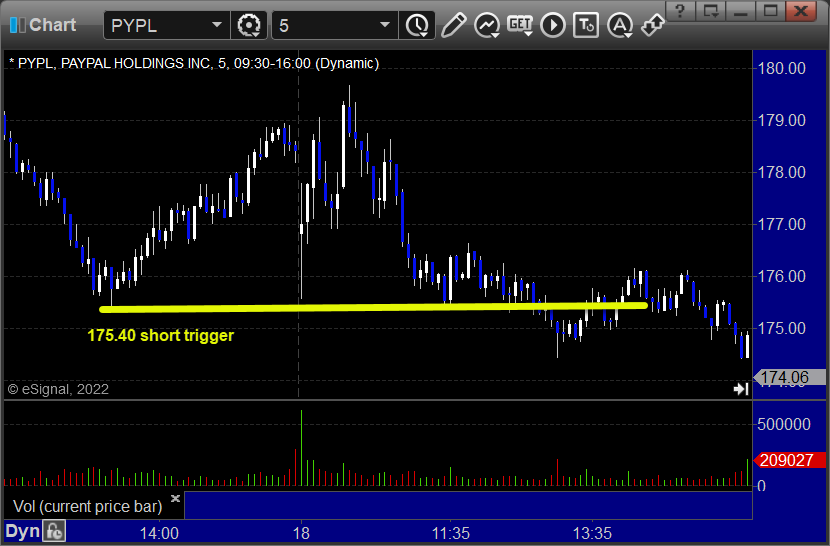Open the GET studies dropdown
The image size is (830, 546).
point(520,25)
